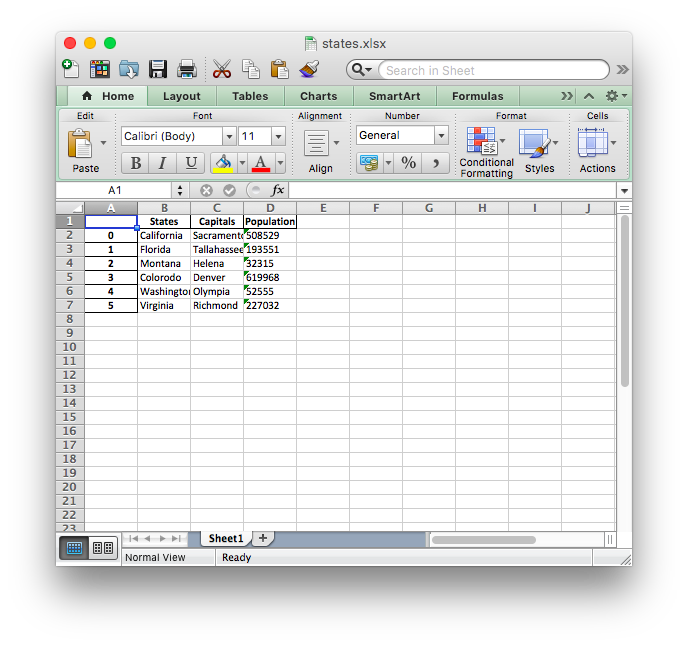Add a new sheet with plus tab
Viewport: 688px width, 646px height.
coord(263,538)
